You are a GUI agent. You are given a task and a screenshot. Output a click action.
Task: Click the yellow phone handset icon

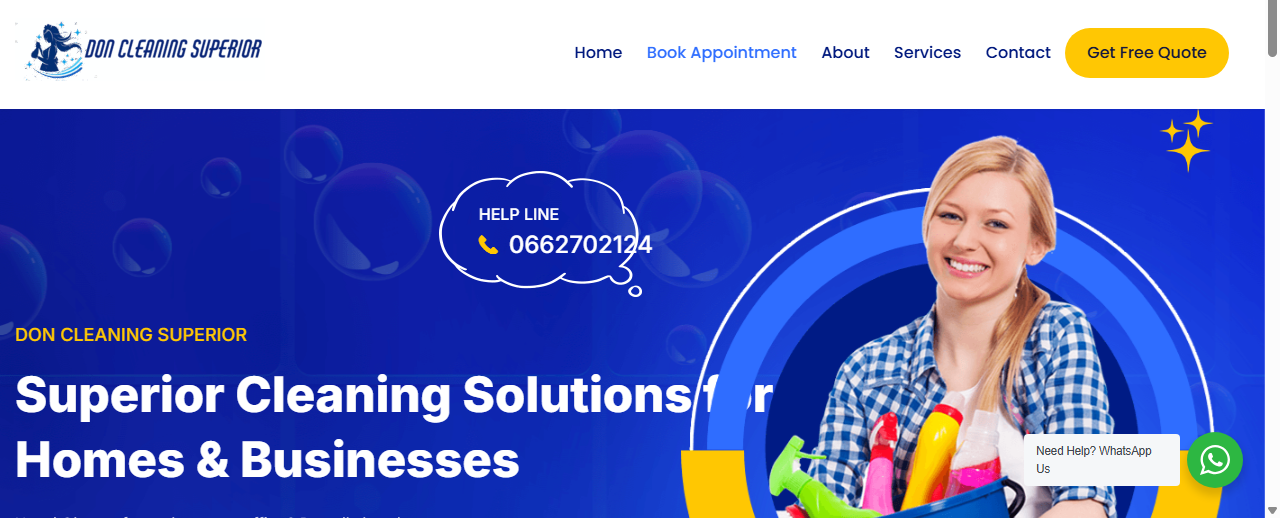pyautogui.click(x=488, y=244)
